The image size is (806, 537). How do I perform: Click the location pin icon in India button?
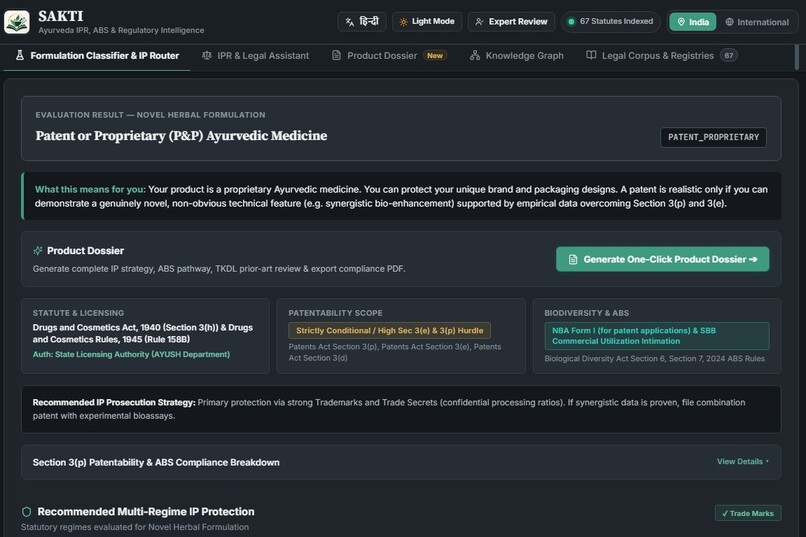[681, 22]
